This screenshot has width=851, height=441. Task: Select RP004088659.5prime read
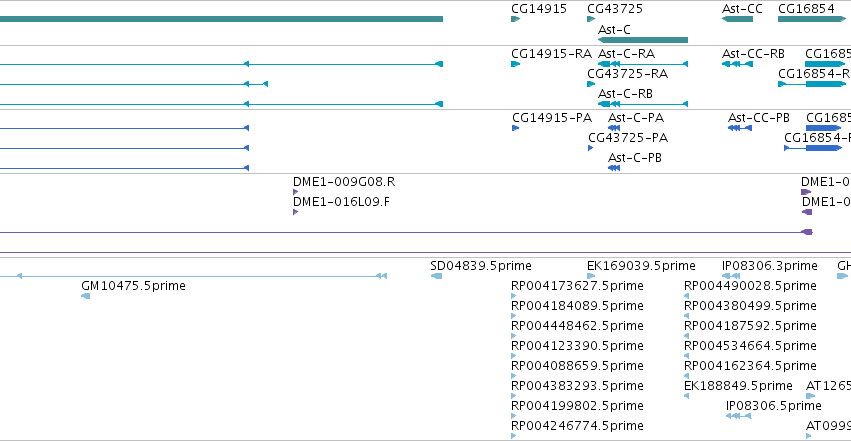coord(577,366)
